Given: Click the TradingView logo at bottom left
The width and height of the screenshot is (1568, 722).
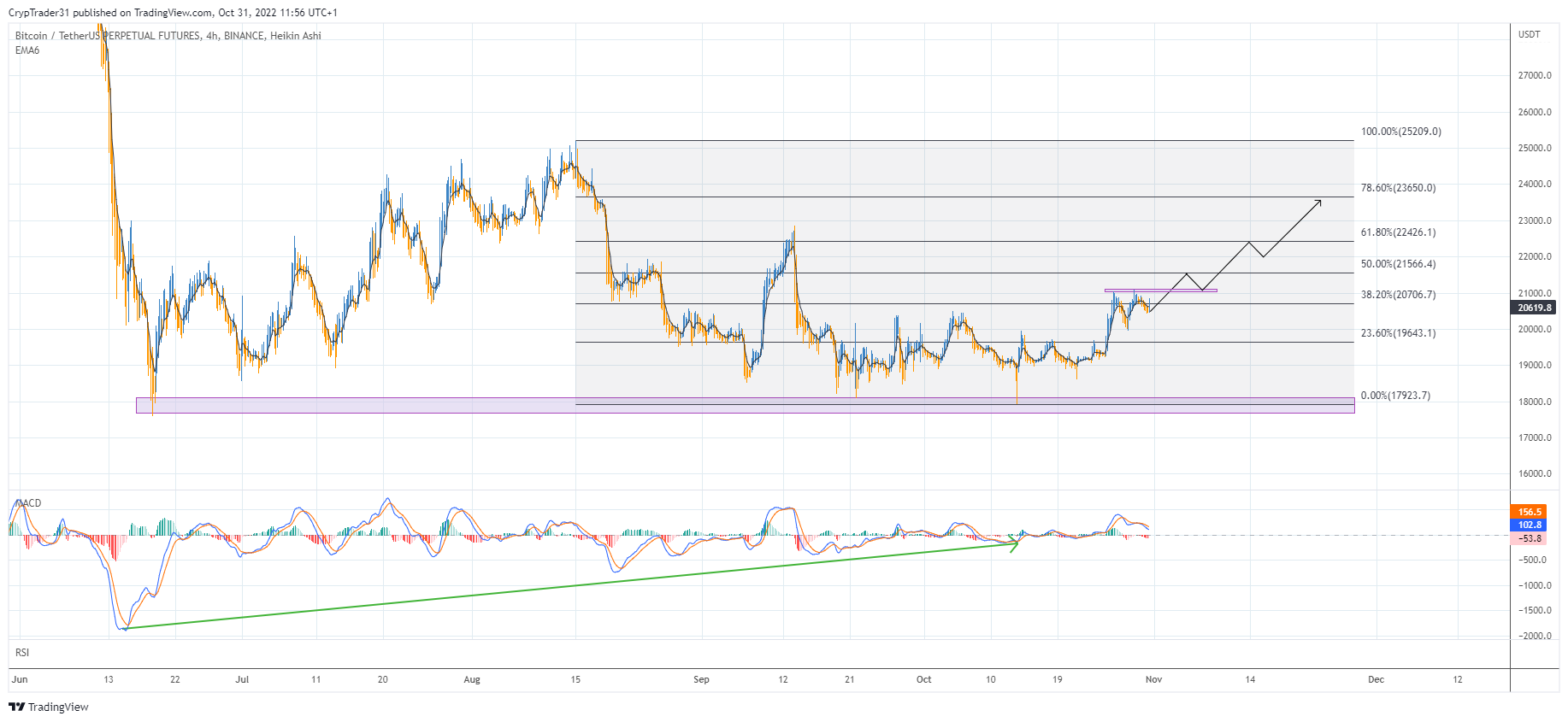Looking at the screenshot, I should pos(49,707).
